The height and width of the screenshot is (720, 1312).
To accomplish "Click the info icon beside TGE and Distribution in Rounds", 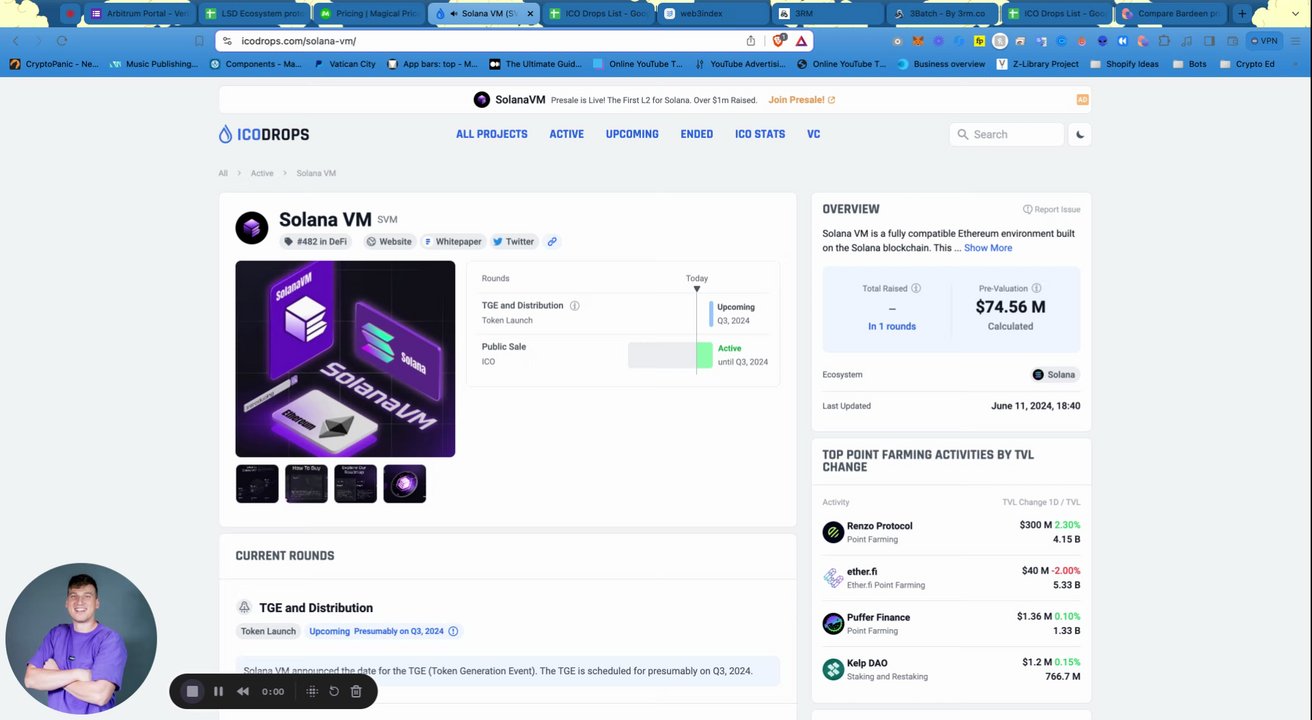I will (574, 306).
